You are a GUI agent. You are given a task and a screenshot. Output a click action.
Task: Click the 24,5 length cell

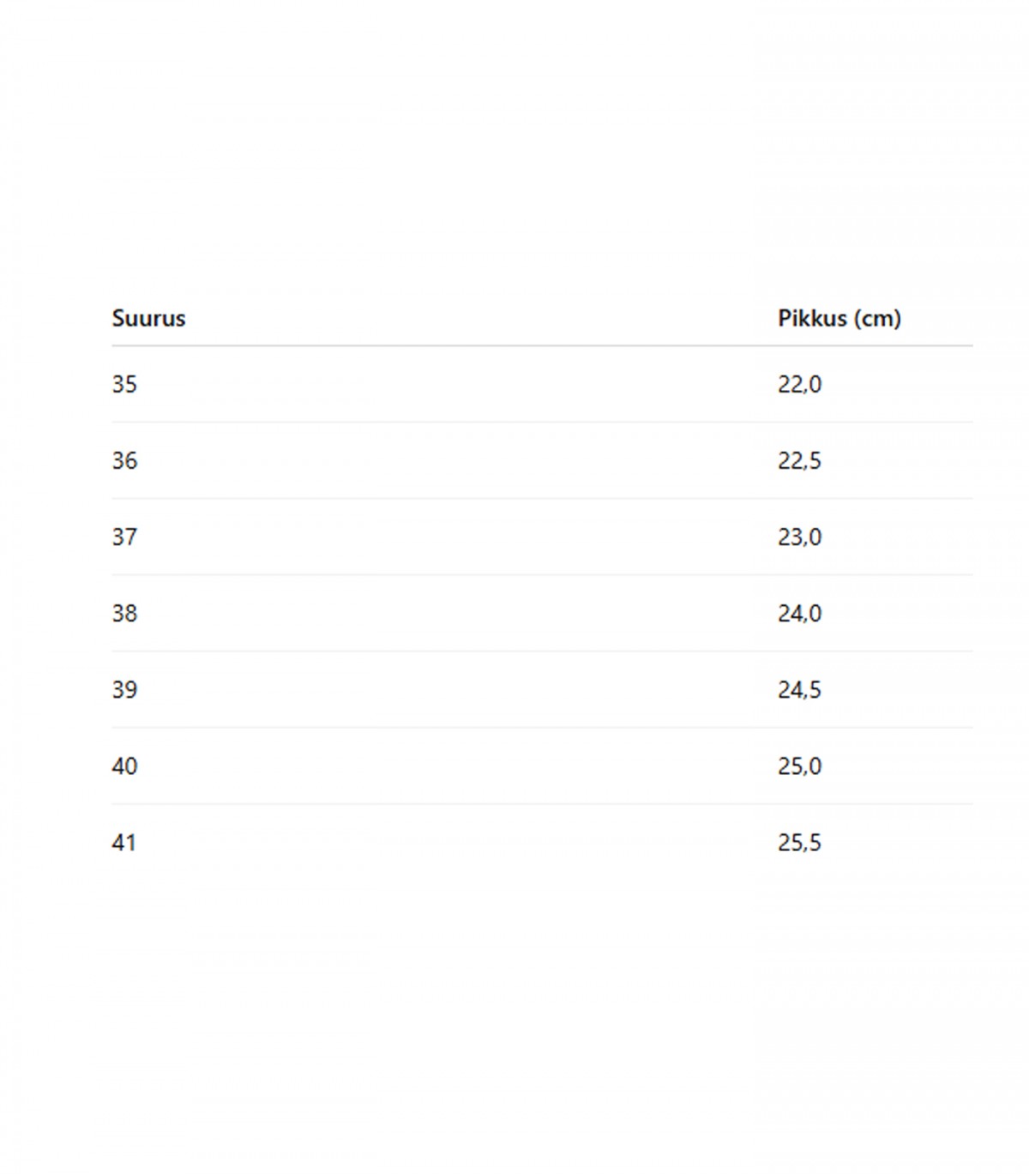(799, 689)
